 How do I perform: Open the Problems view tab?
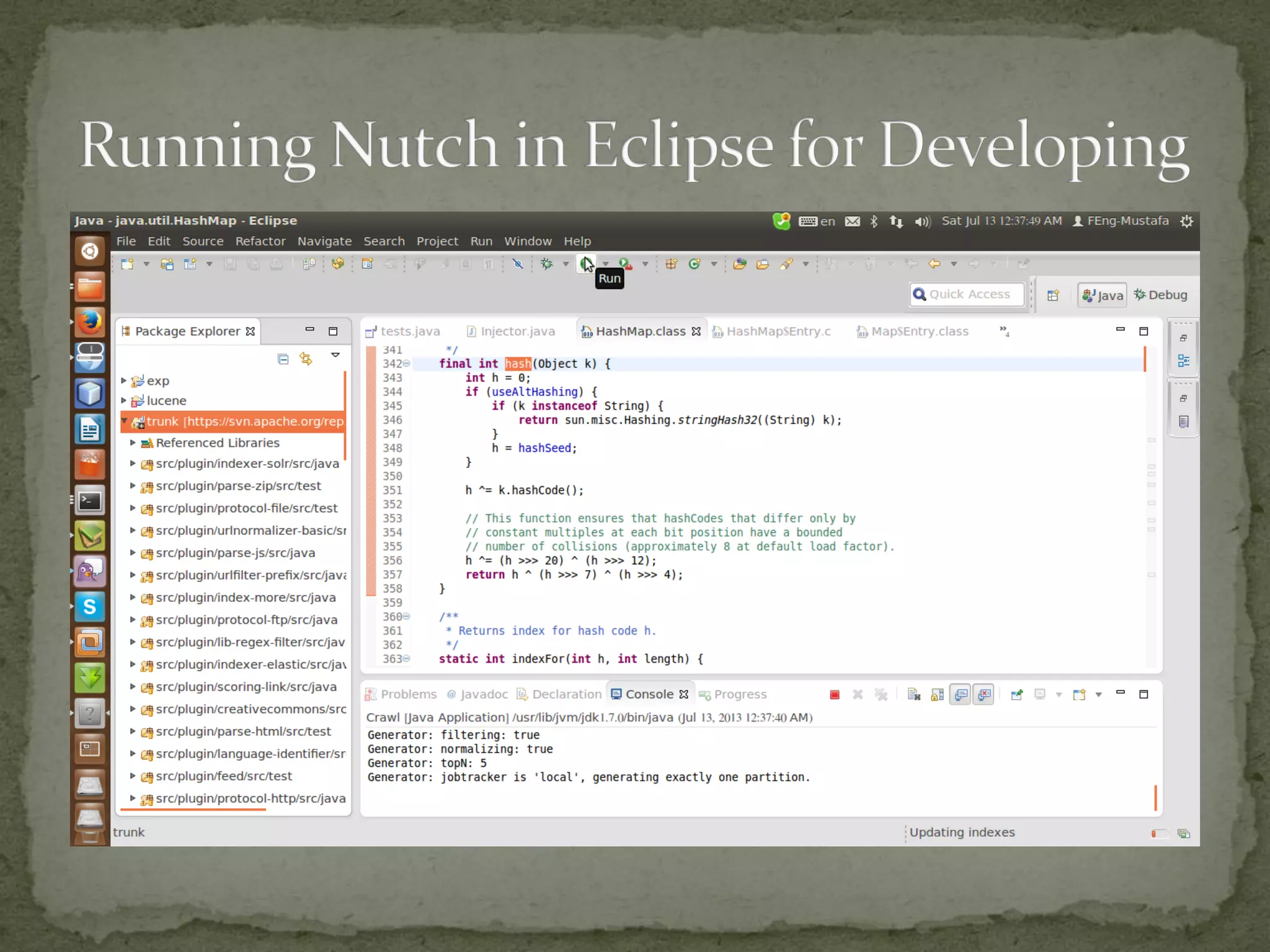pyautogui.click(x=407, y=695)
